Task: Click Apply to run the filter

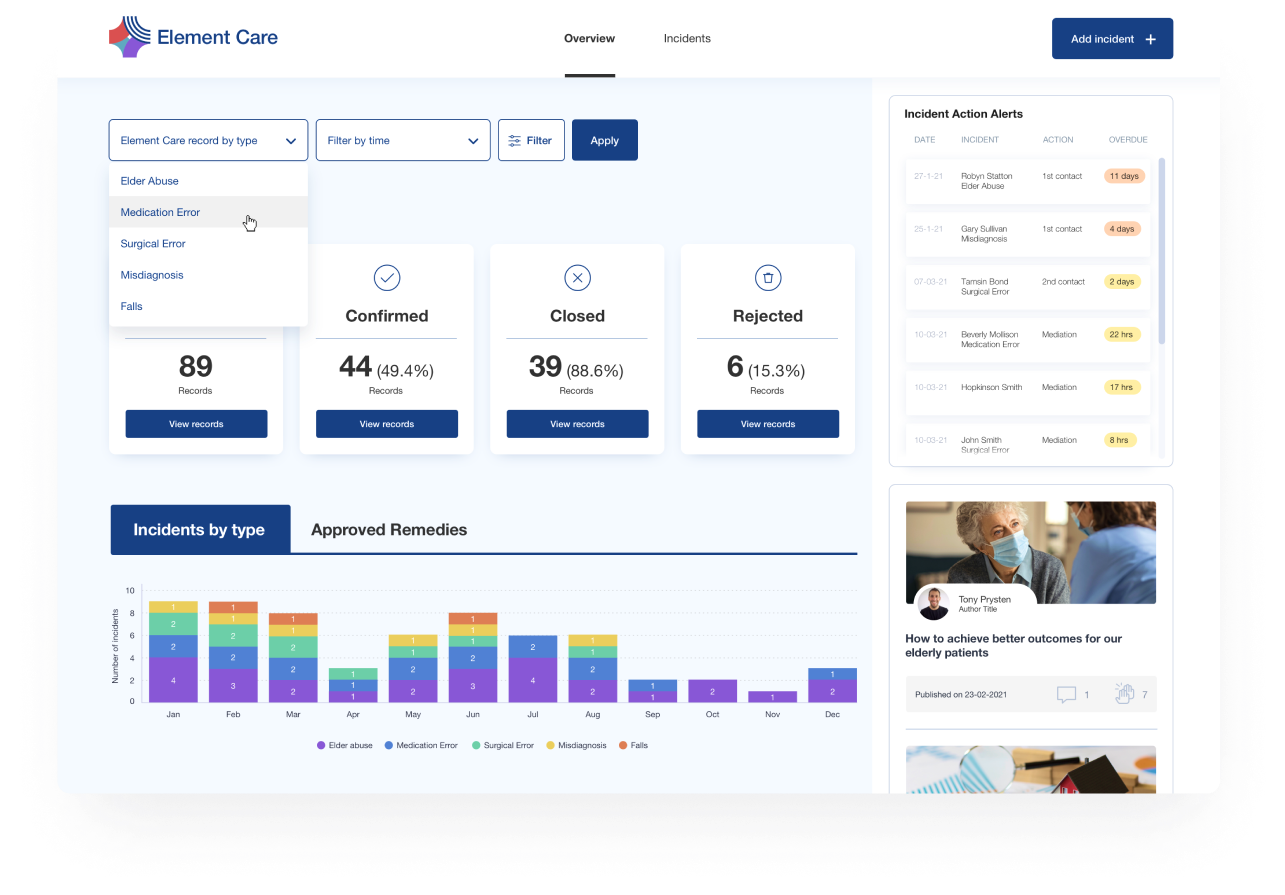Action: 604,140
